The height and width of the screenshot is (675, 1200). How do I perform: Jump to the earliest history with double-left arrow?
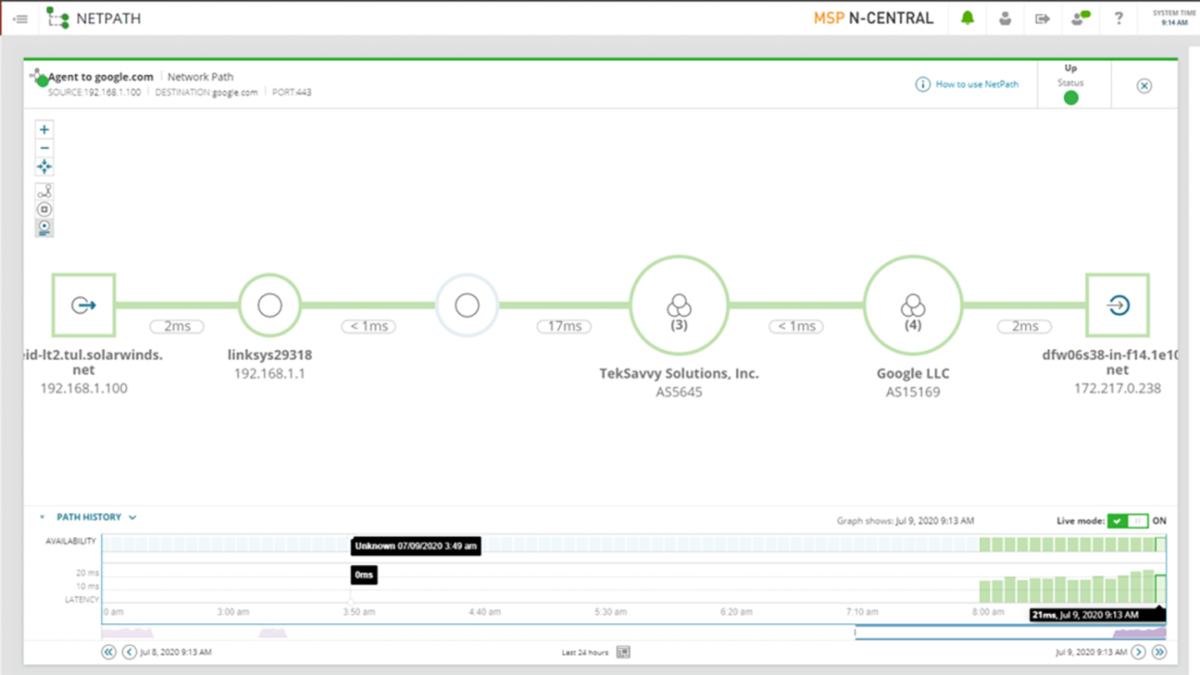(x=109, y=652)
